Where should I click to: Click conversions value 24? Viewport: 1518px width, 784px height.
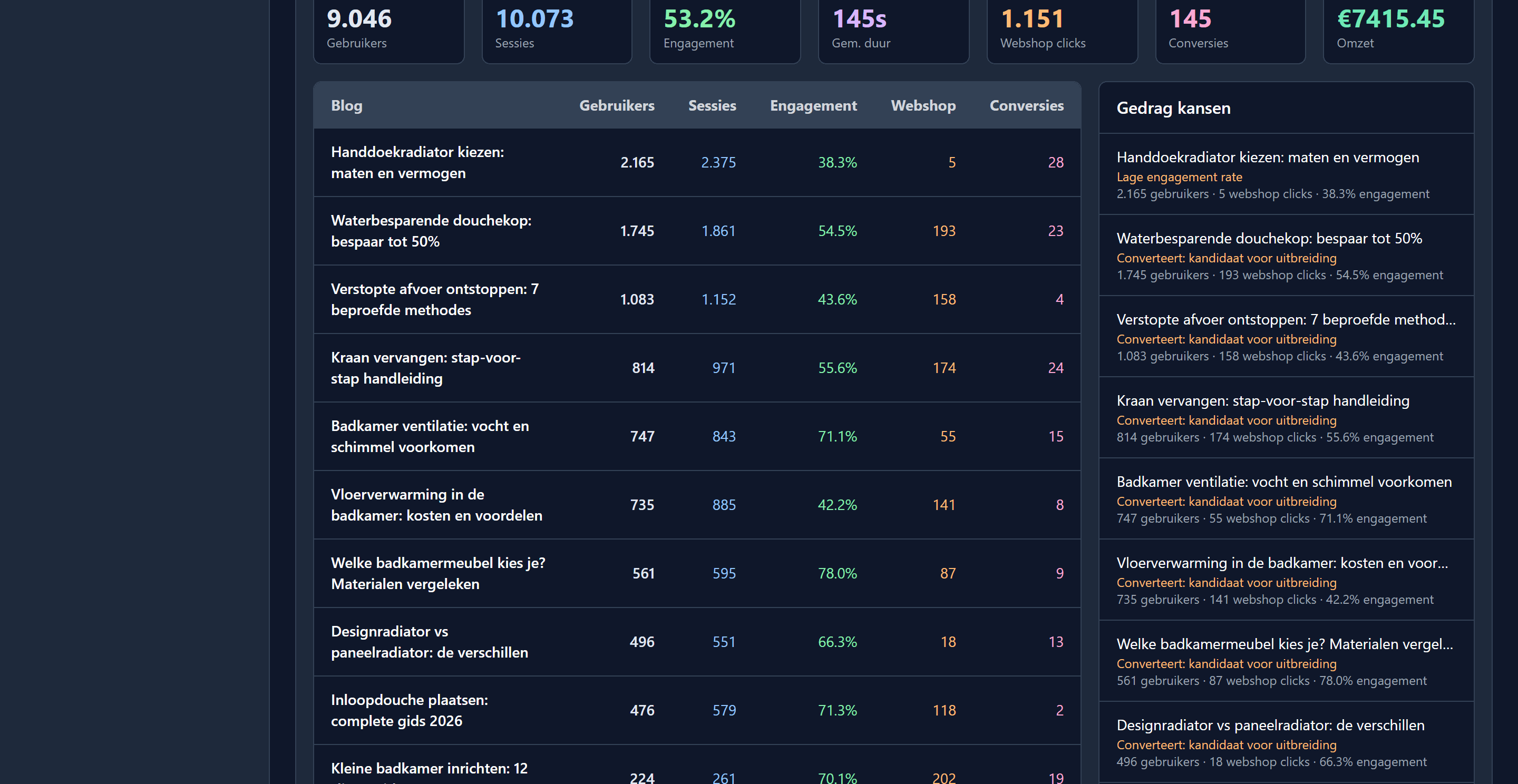point(1056,368)
